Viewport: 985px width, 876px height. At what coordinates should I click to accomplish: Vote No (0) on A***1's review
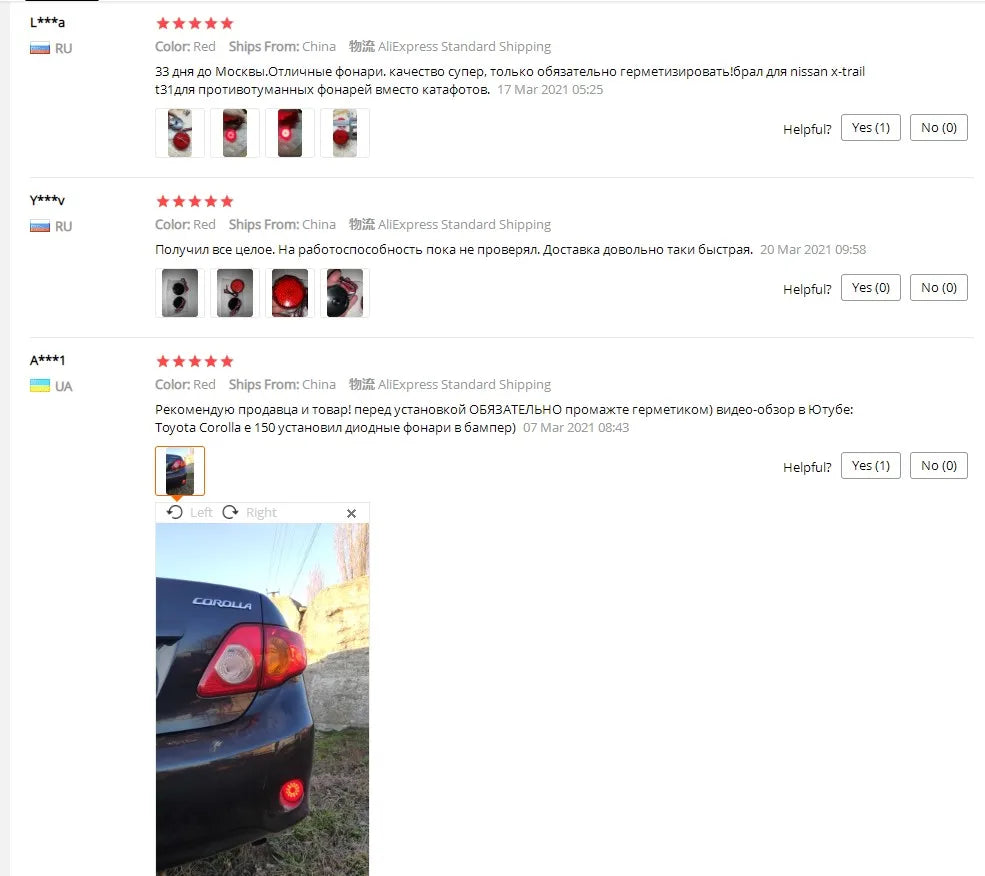[939, 466]
